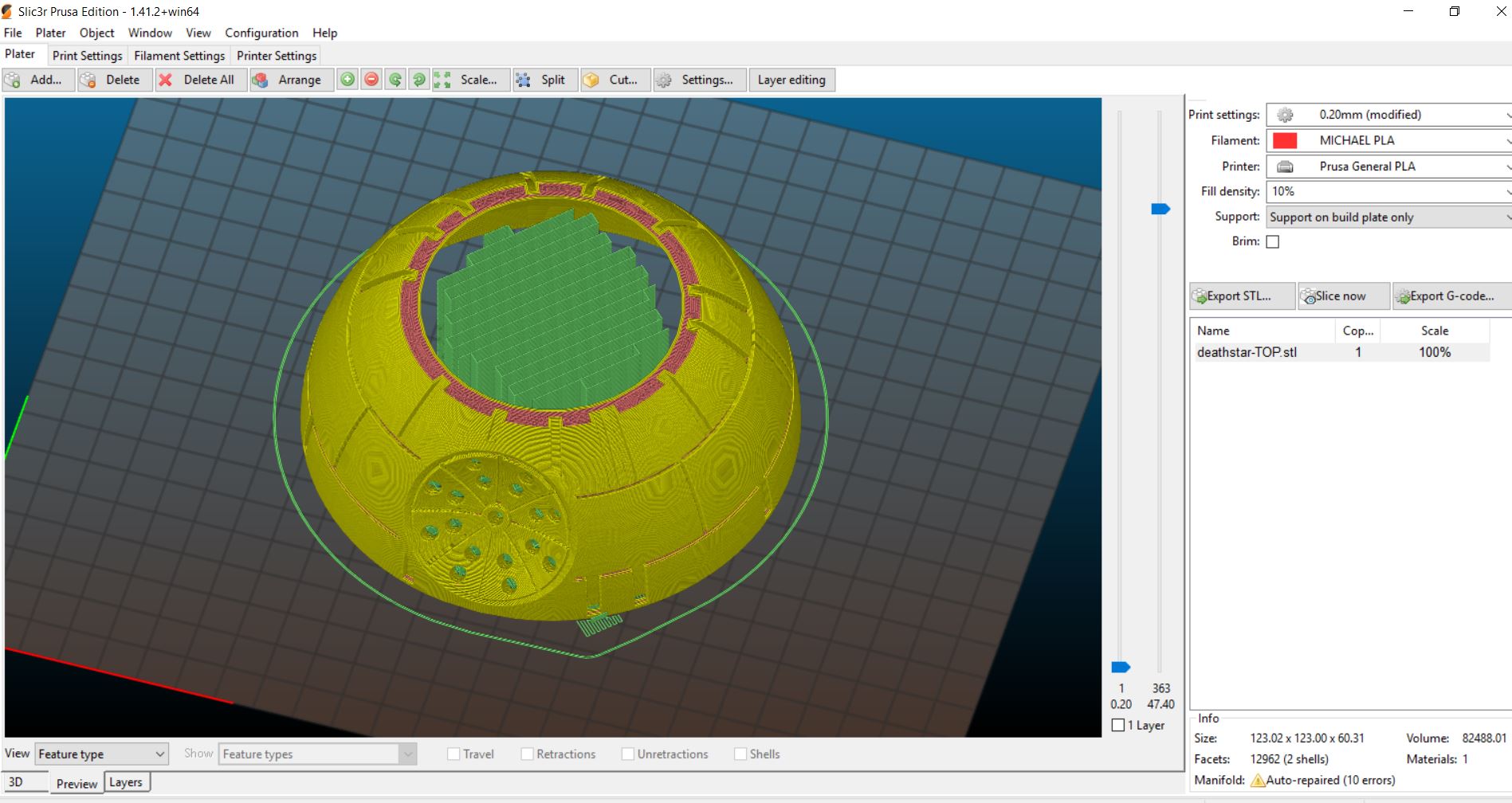
Task: Click the Delete toolbar button
Action: pos(116,80)
